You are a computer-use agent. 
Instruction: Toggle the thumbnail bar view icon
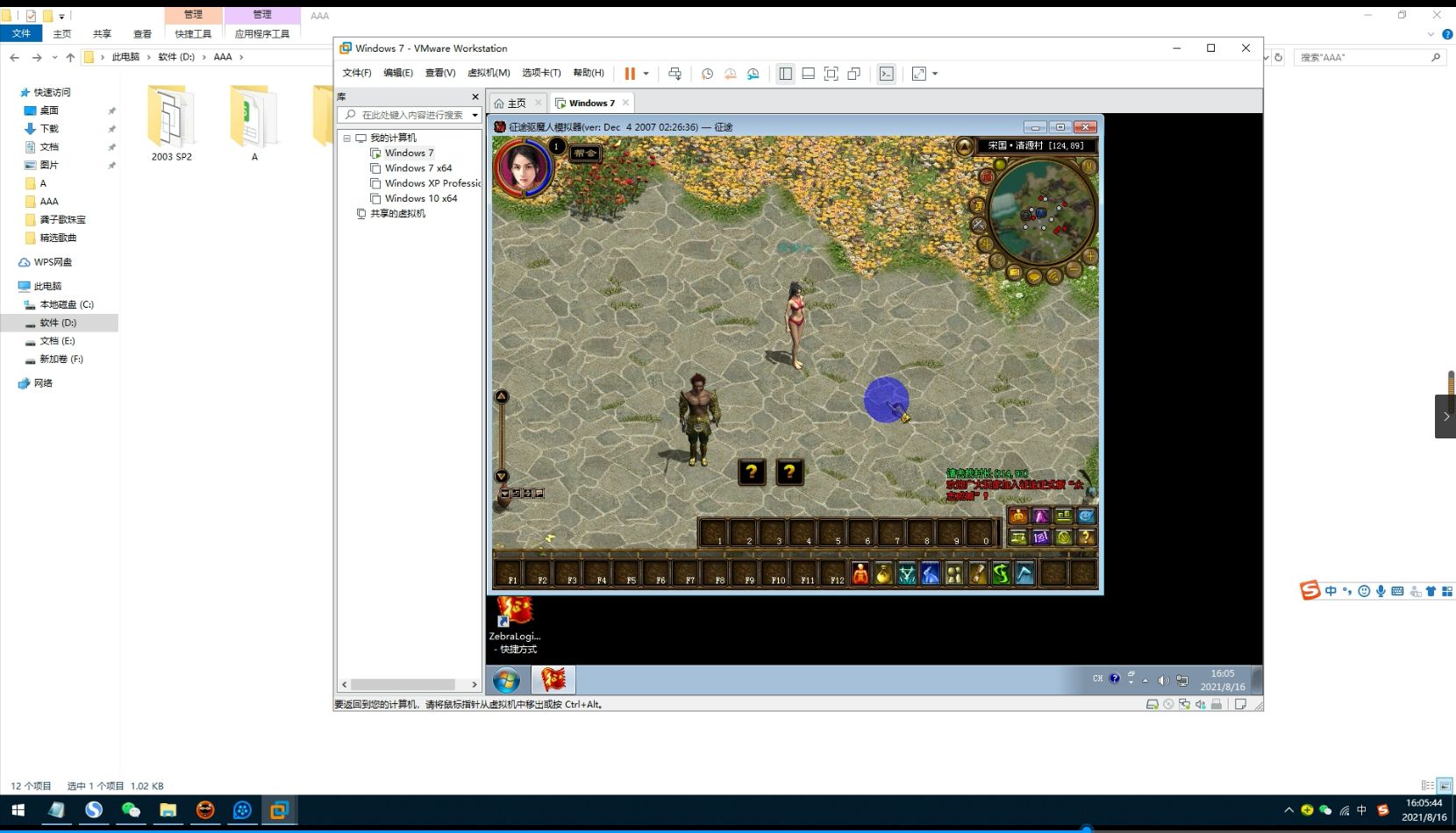coord(808,74)
